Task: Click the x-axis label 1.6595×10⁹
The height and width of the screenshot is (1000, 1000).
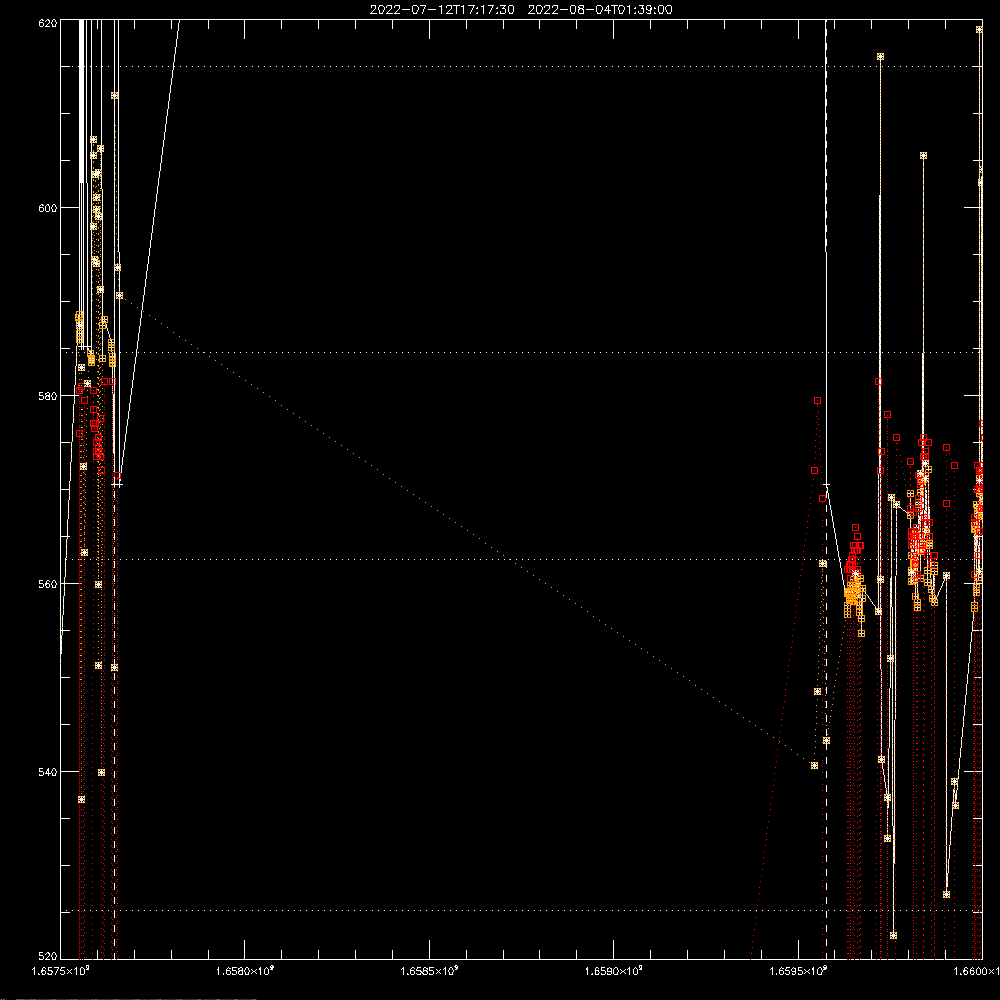Action: (x=798, y=971)
